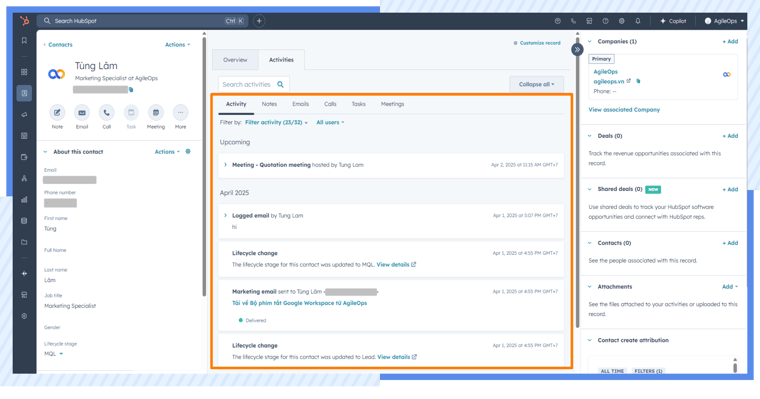Collapse right sidebar with double-chevron button
This screenshot has height=399, width=760.
tap(577, 49)
